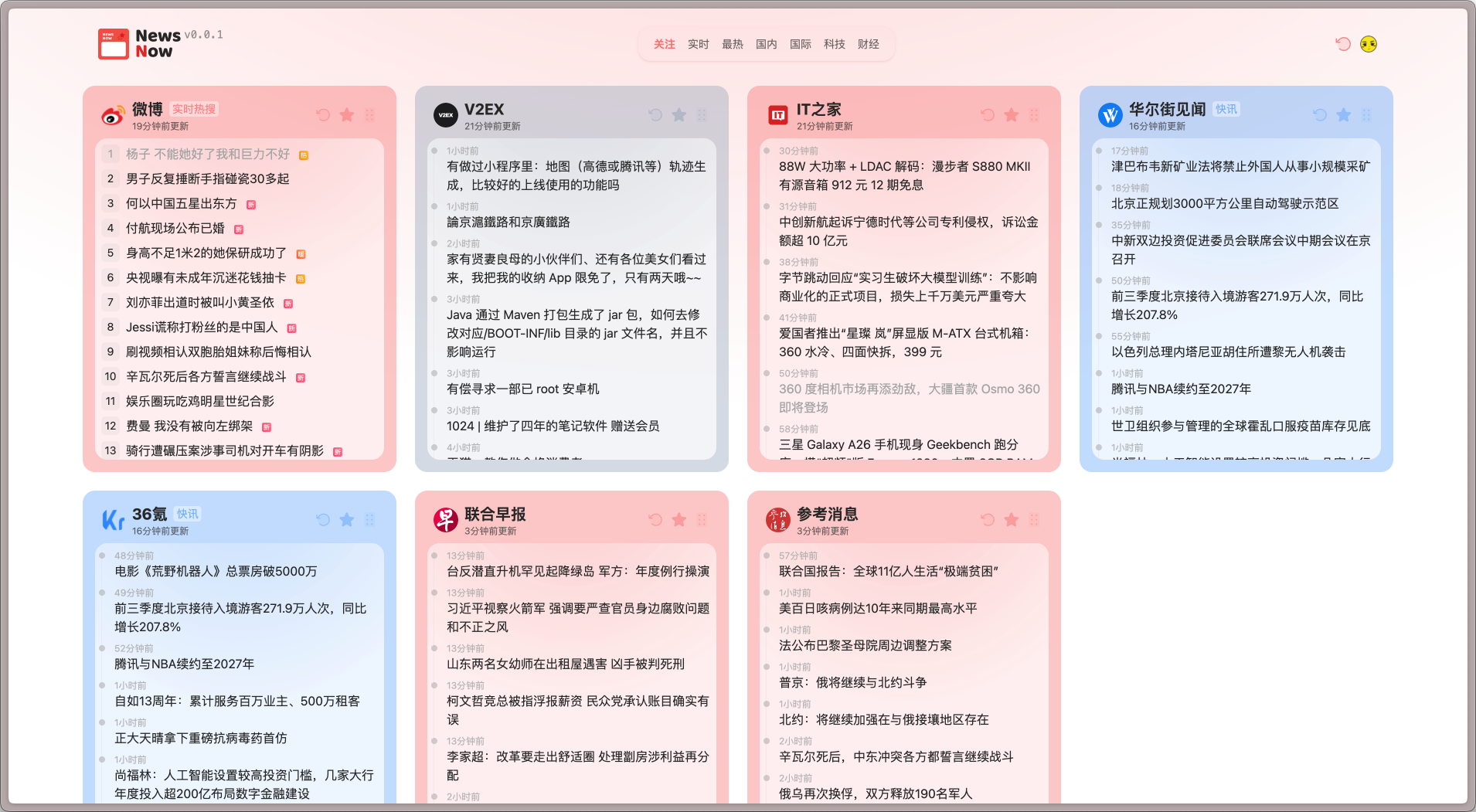Click the 36氪 source logo

coord(113,520)
